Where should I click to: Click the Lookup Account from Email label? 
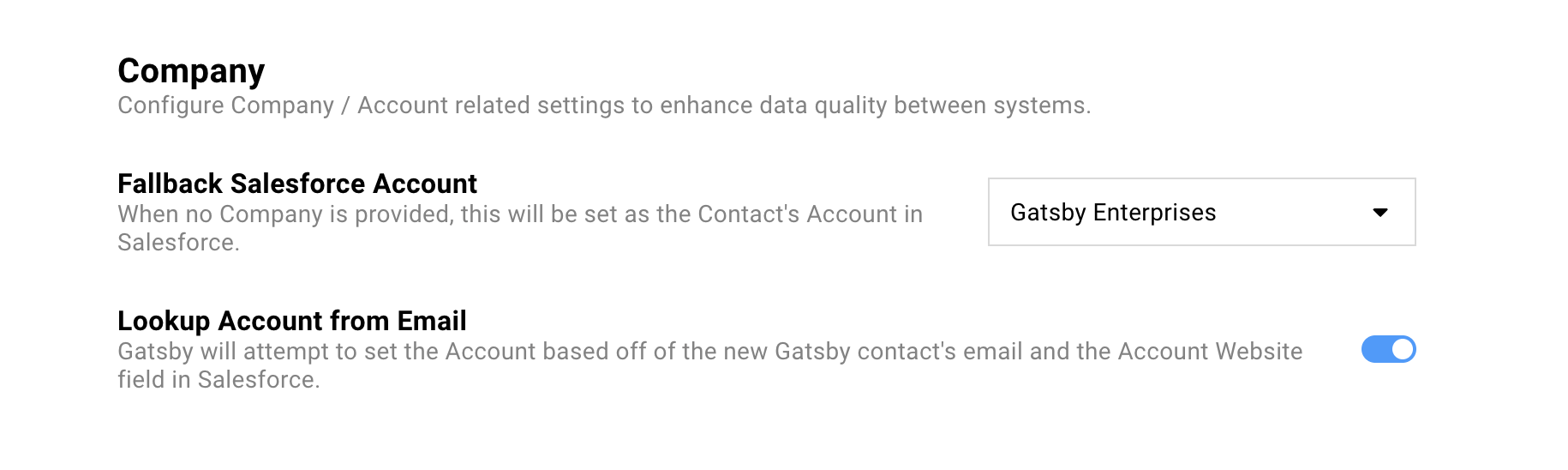291,321
